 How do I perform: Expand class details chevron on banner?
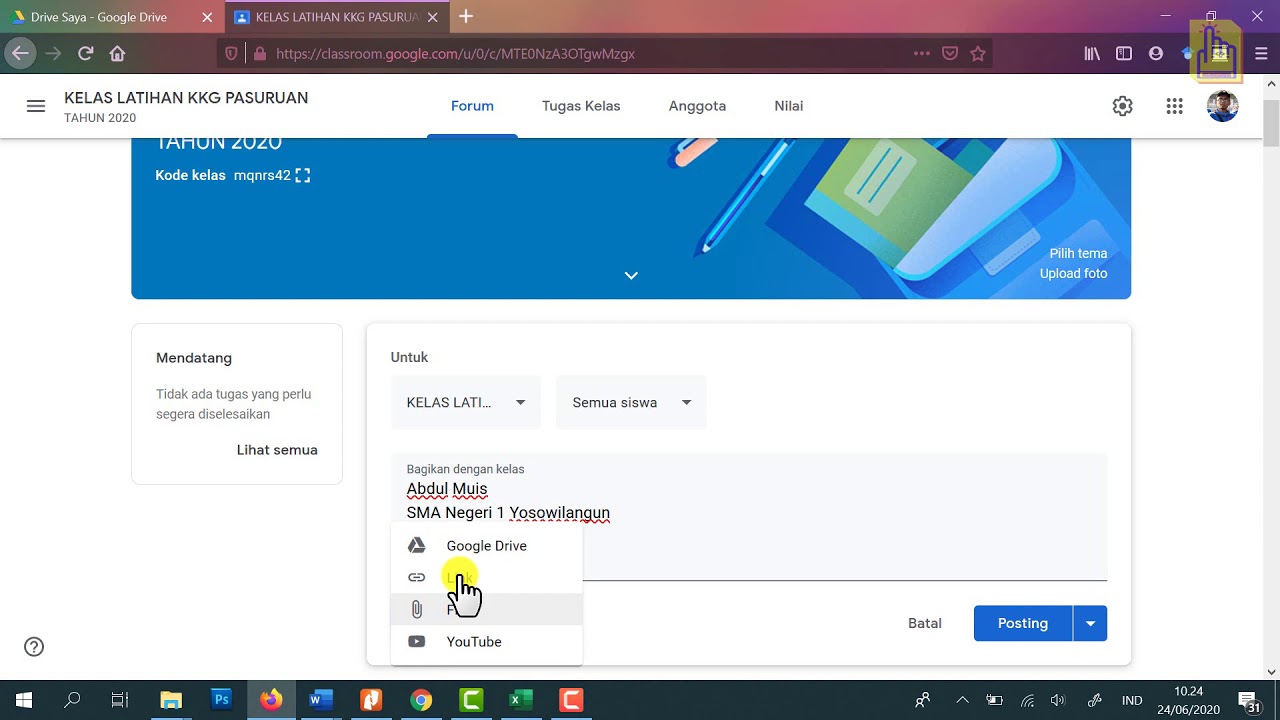tap(631, 276)
